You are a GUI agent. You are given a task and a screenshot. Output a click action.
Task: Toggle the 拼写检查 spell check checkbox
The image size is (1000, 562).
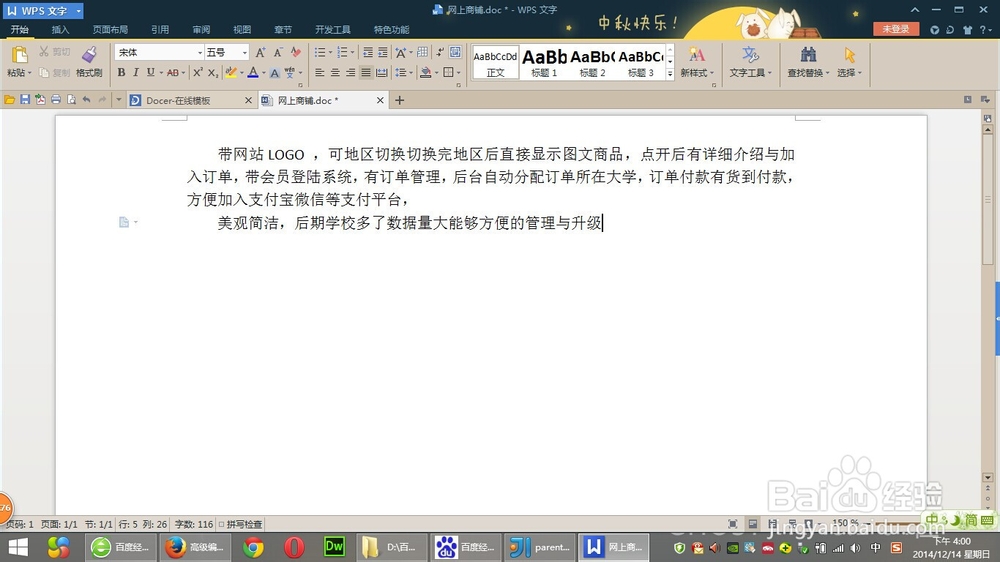221,524
